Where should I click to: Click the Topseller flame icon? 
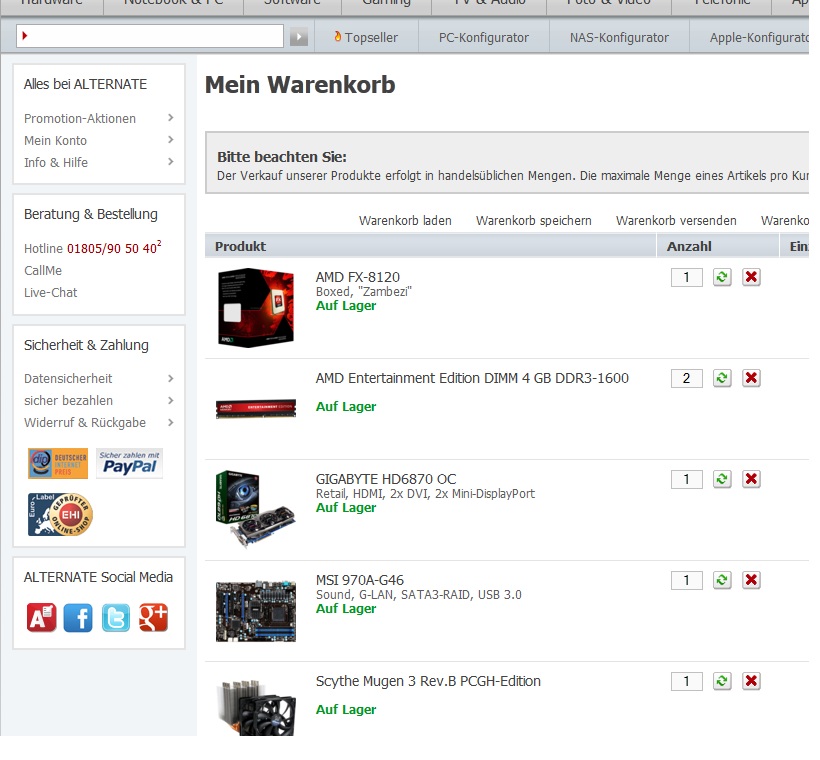click(338, 37)
